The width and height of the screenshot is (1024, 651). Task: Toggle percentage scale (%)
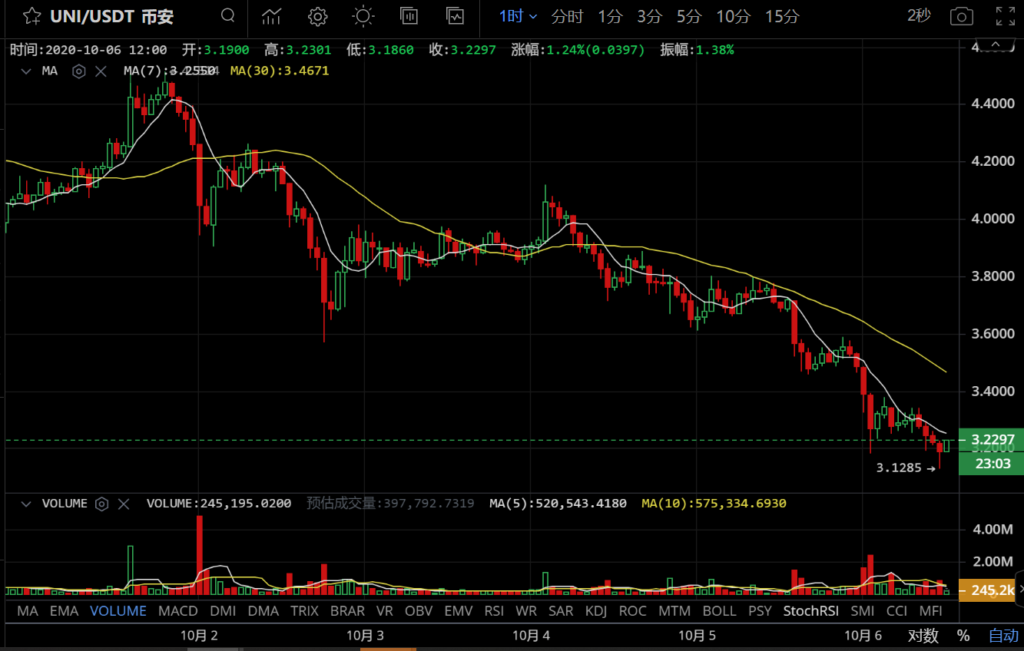(x=963, y=635)
